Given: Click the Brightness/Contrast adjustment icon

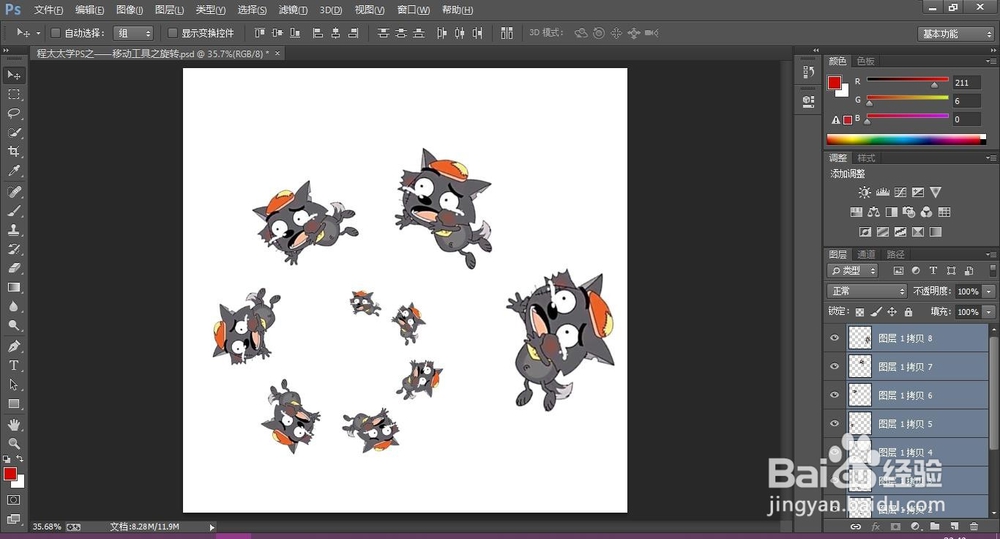Looking at the screenshot, I should (x=864, y=192).
